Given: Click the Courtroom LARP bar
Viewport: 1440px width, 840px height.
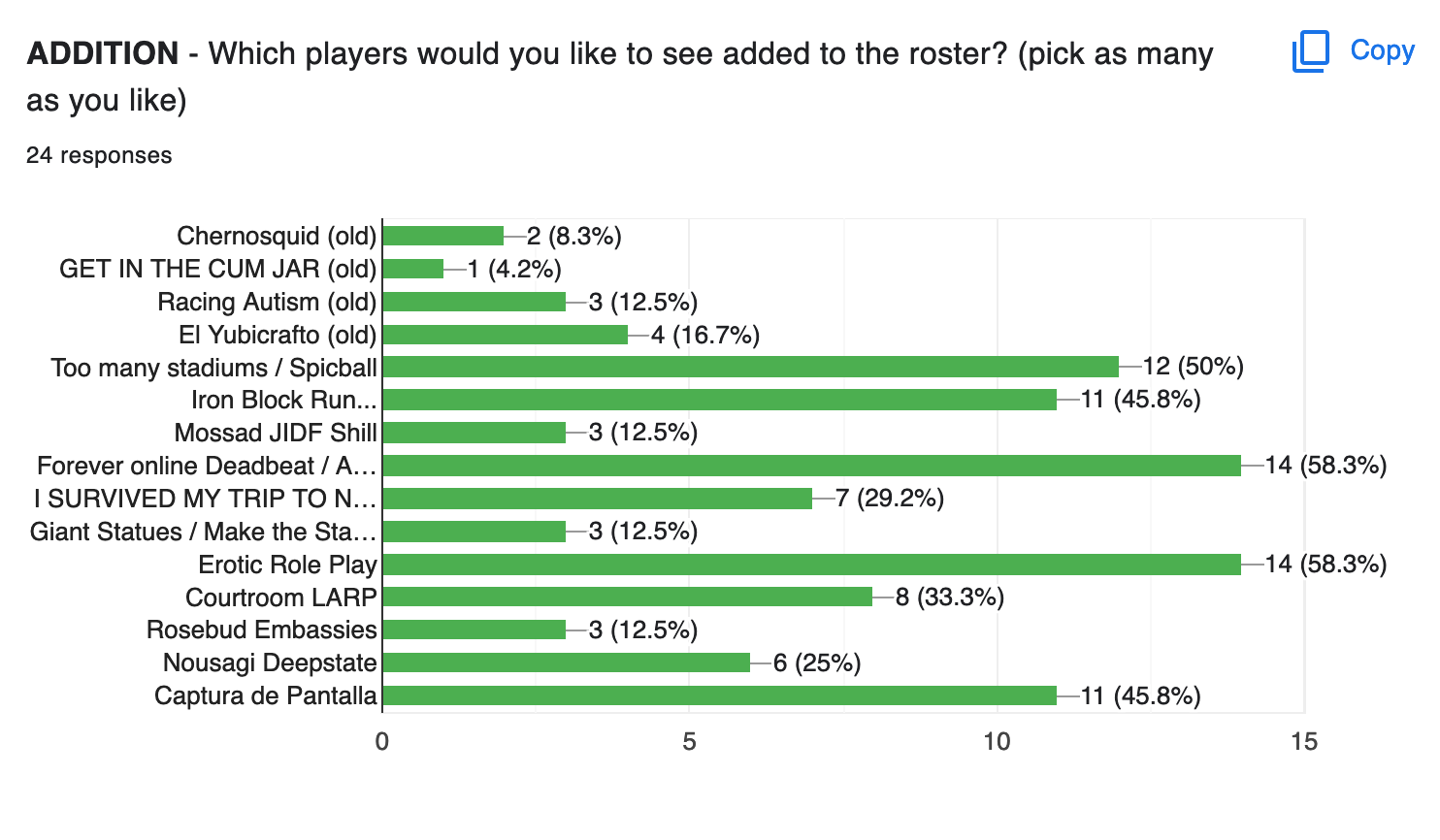Looking at the screenshot, I should click(x=628, y=597).
